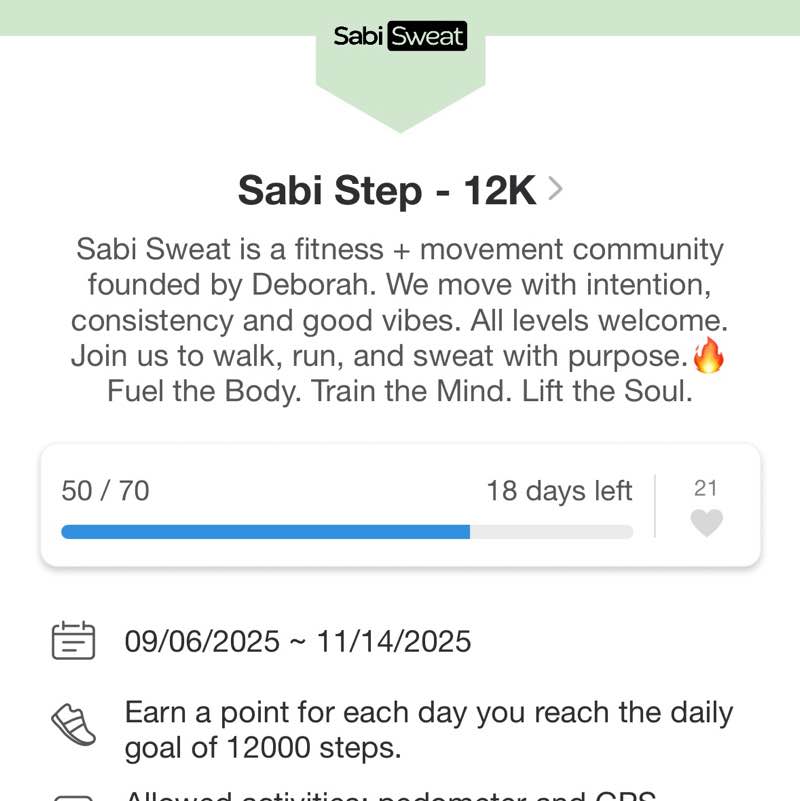Tap the 18 days left label
The image size is (800, 801).
coord(559,491)
